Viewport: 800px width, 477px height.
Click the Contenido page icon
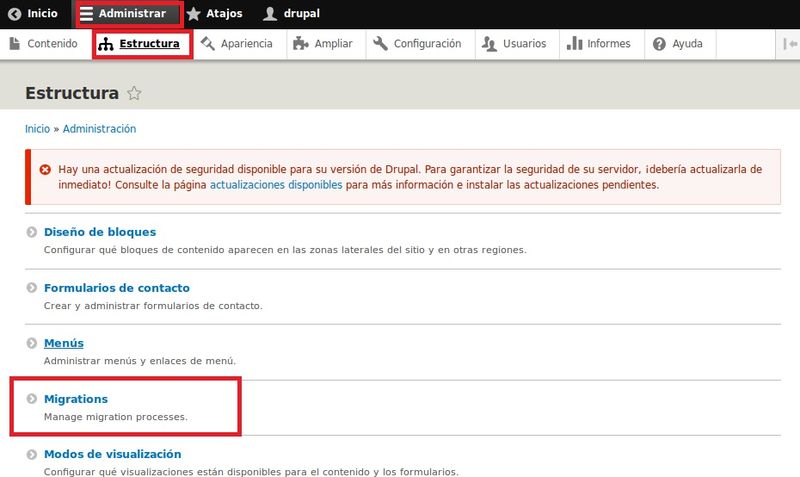(15, 43)
